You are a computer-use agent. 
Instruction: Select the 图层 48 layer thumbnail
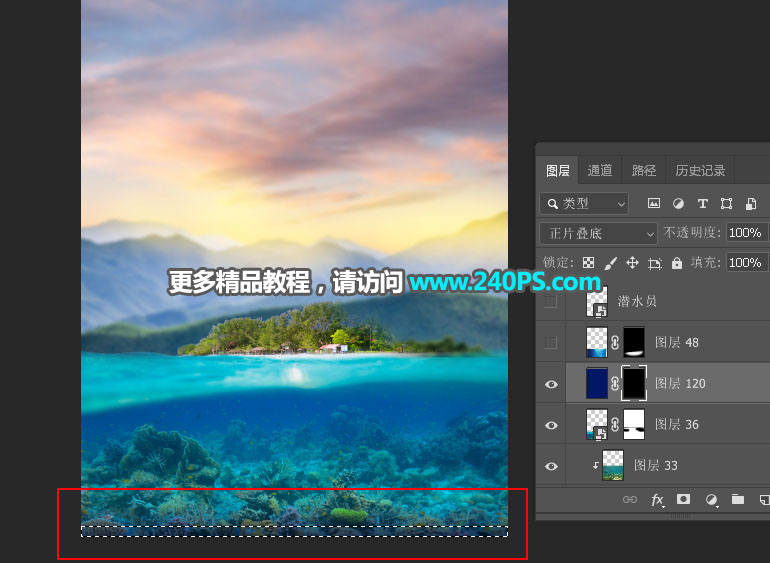pos(597,342)
